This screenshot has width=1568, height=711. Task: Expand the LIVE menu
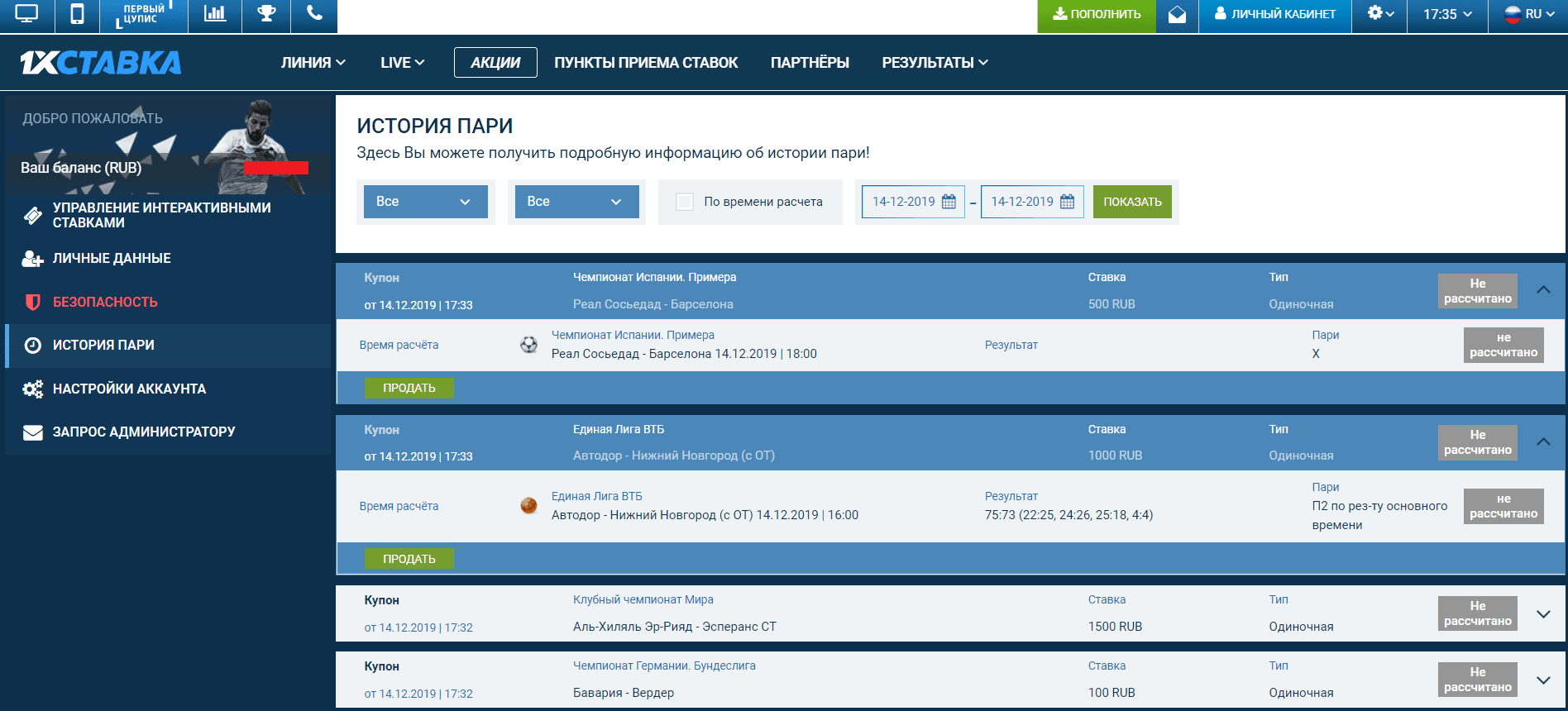click(x=403, y=63)
